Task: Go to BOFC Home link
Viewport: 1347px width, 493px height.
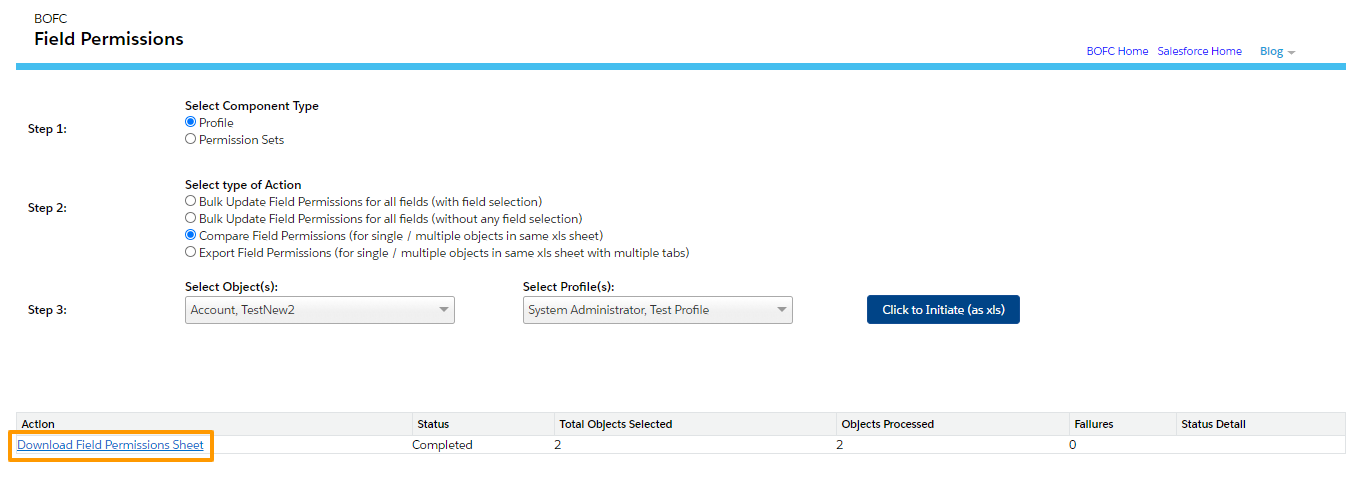Action: tap(1117, 51)
